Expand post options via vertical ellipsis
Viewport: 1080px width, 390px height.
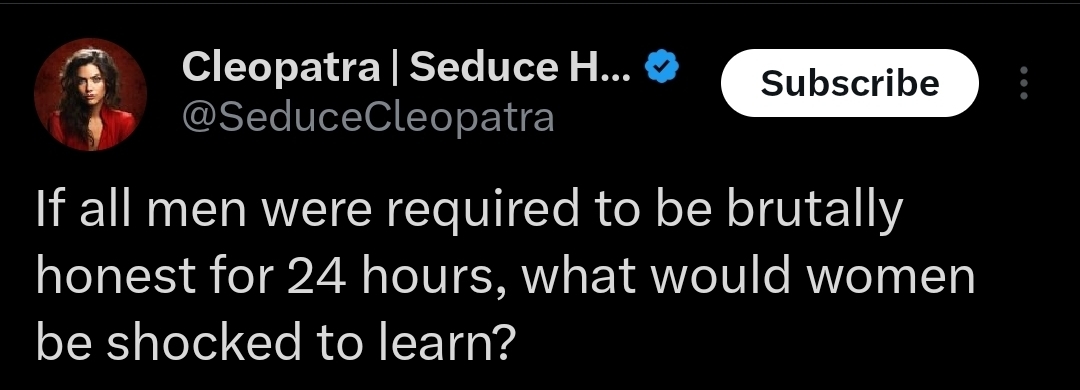(1024, 83)
